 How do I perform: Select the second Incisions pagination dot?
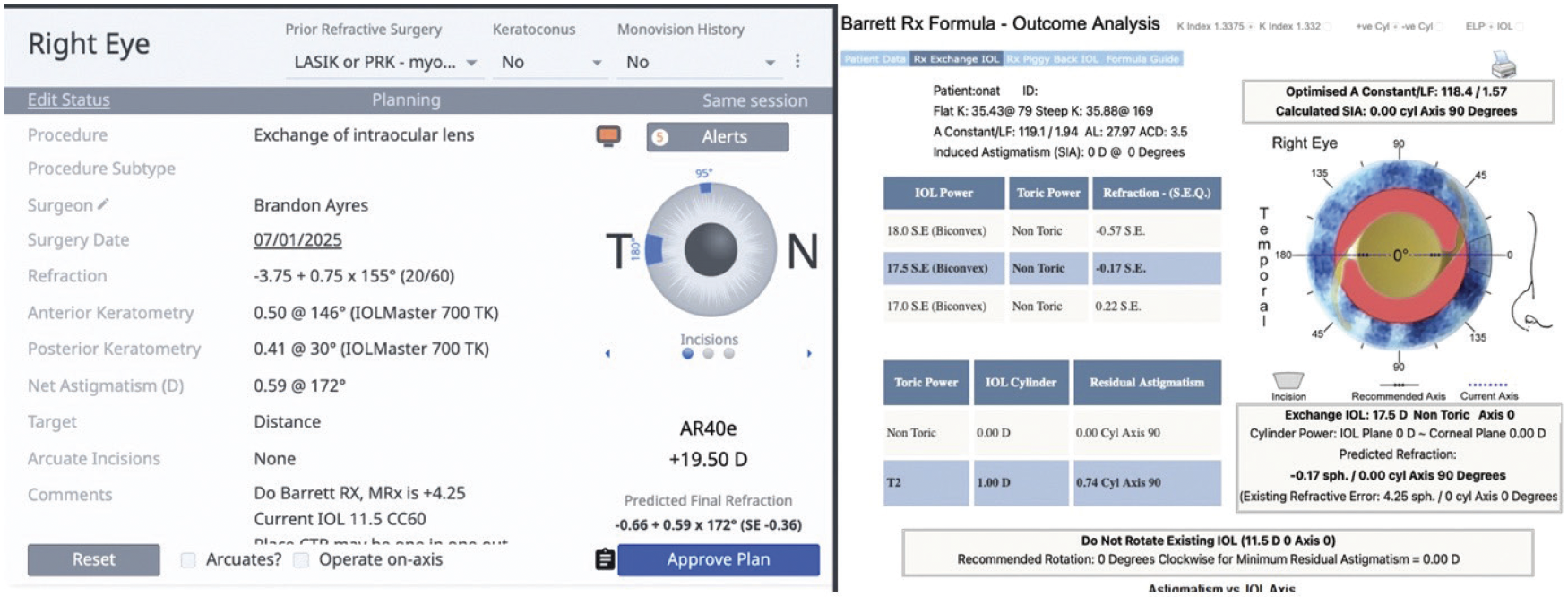coord(709,354)
